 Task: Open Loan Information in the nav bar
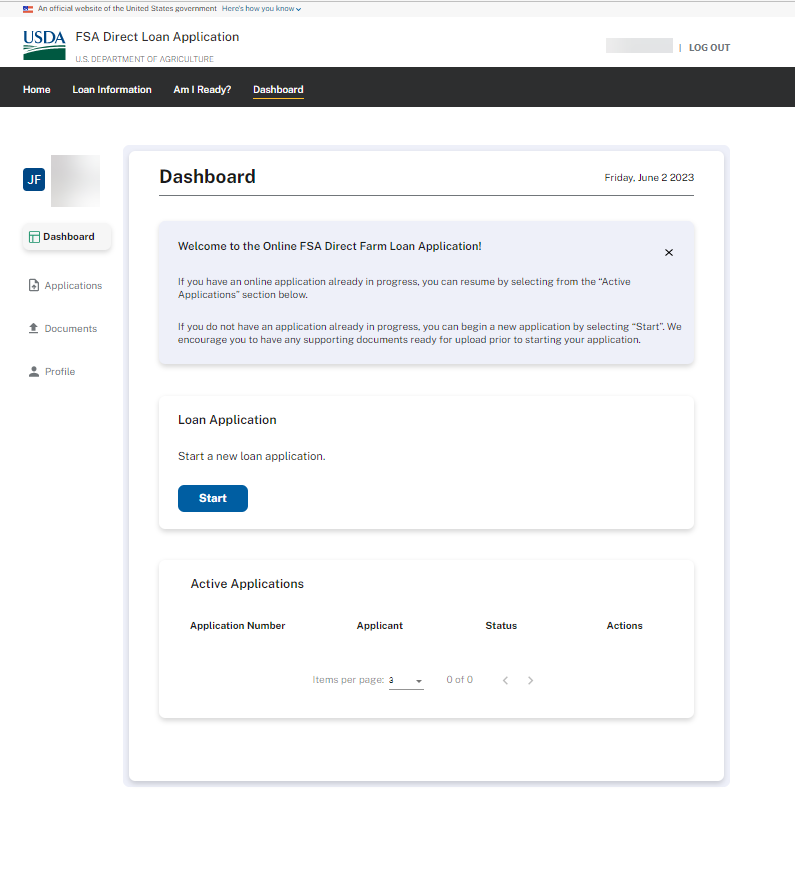tap(112, 89)
